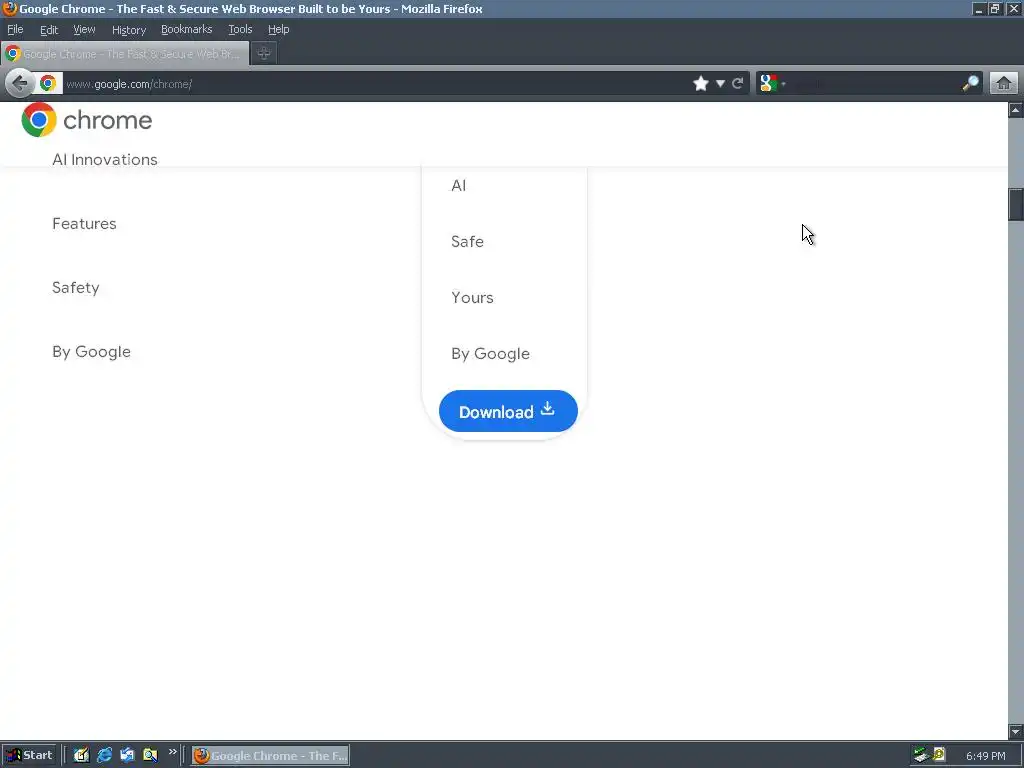Click the magnifier search icon
This screenshot has width=1024, height=768.
[970, 84]
